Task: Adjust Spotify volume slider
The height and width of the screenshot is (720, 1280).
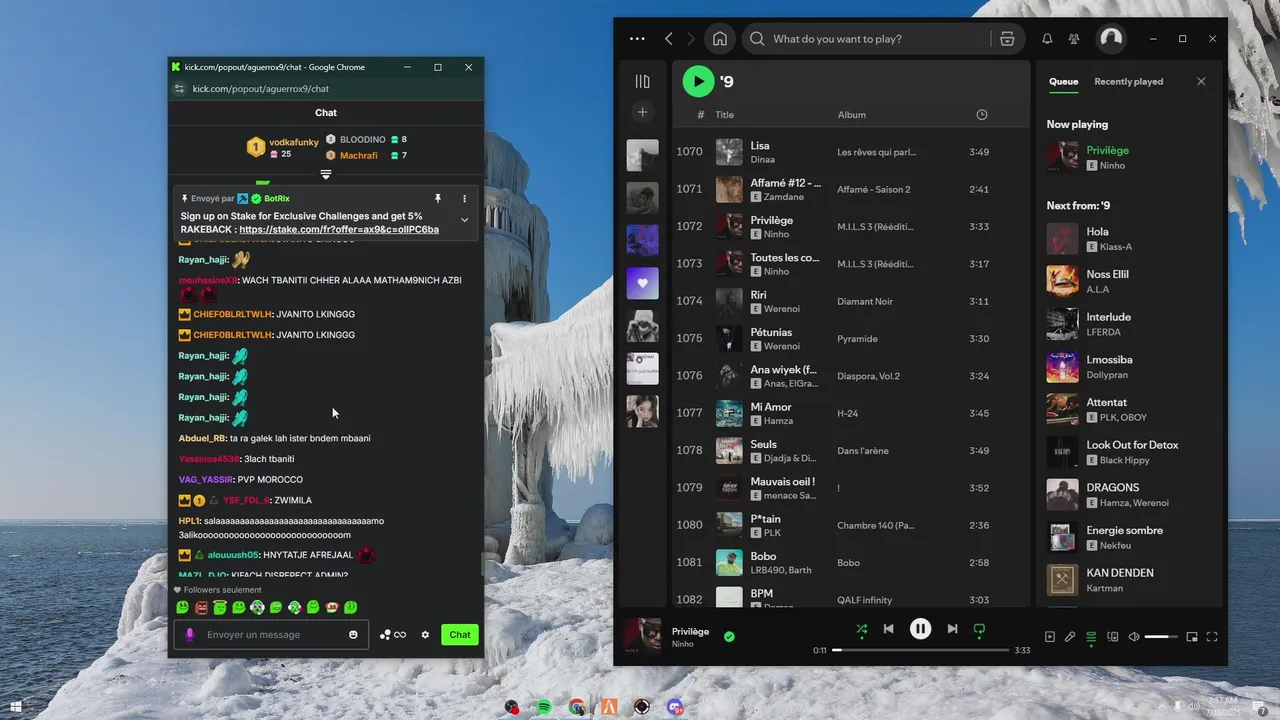Action: (1161, 637)
